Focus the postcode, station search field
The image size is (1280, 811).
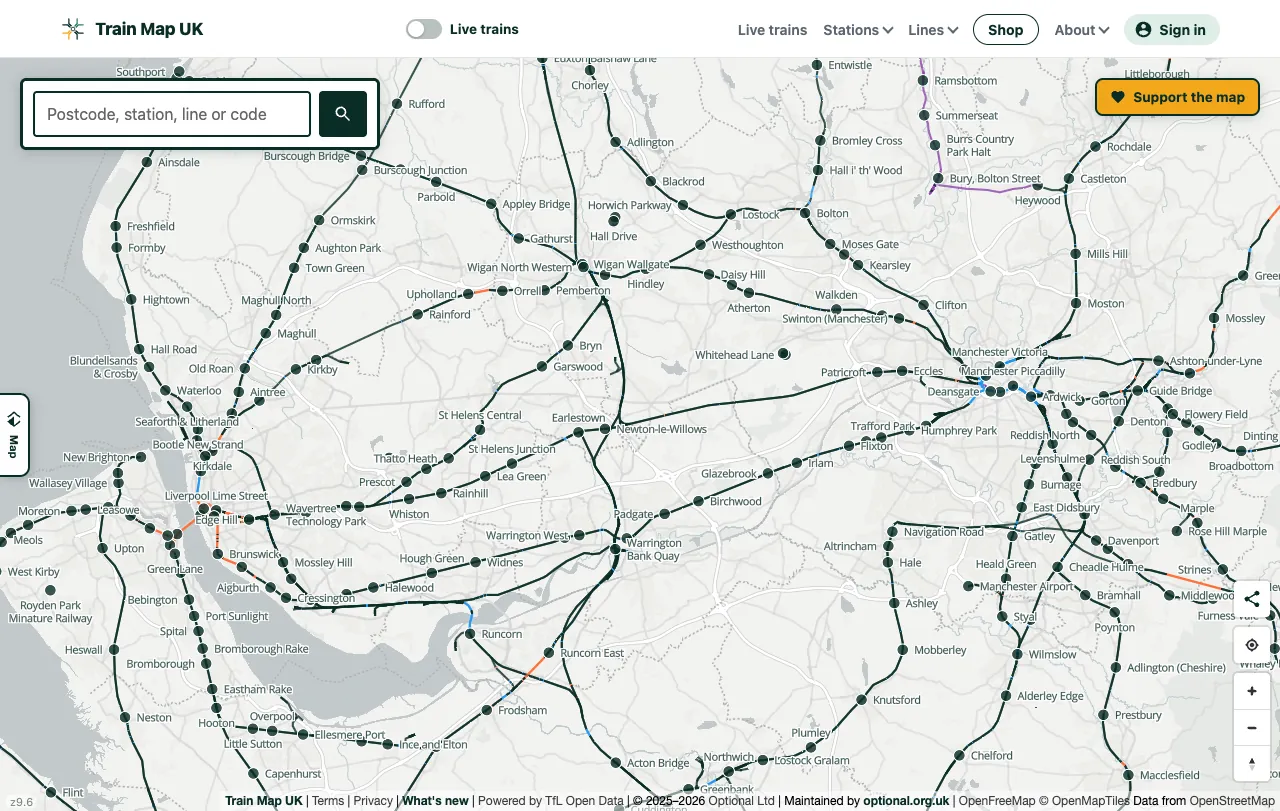click(172, 114)
